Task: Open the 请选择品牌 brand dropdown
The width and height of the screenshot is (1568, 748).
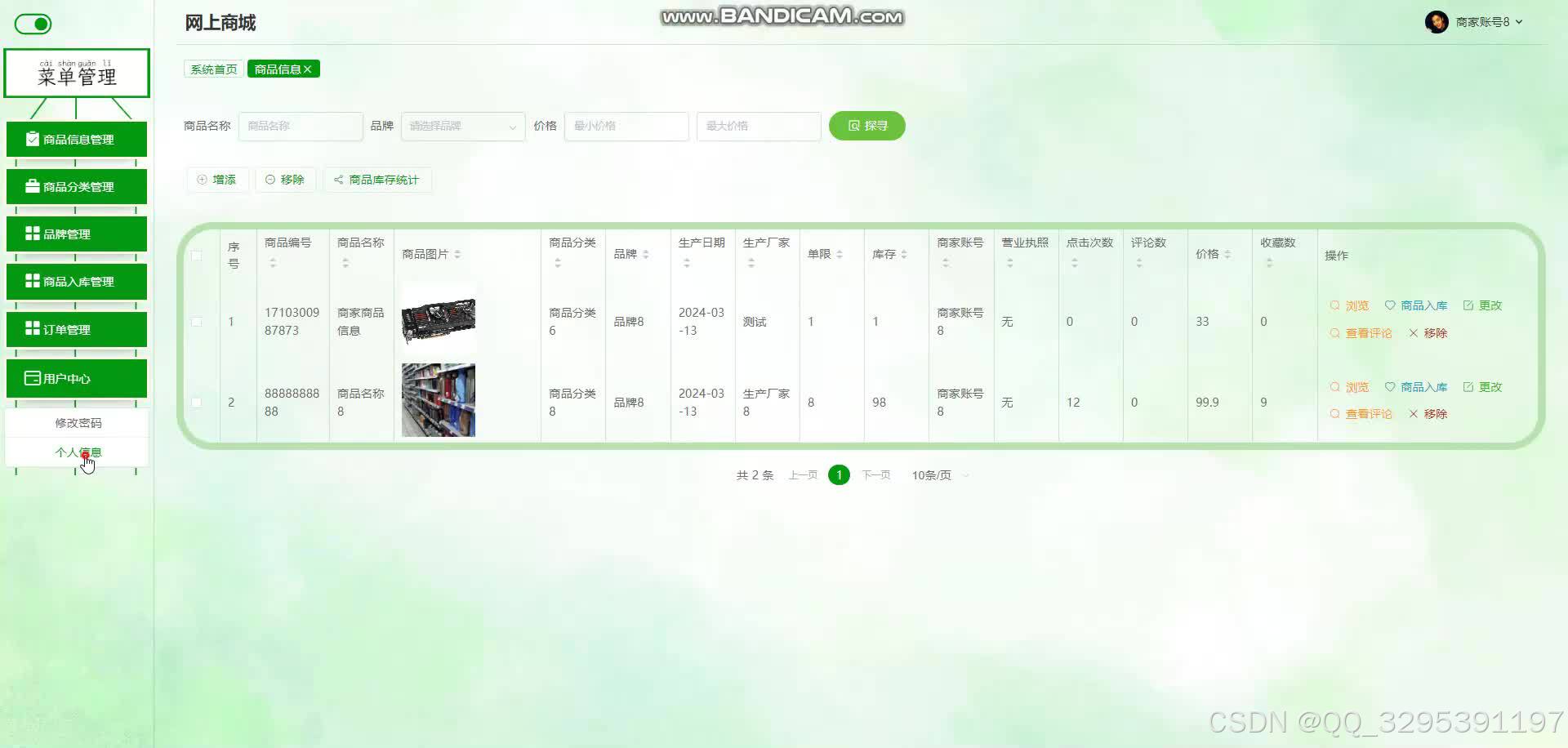Action: (x=462, y=126)
